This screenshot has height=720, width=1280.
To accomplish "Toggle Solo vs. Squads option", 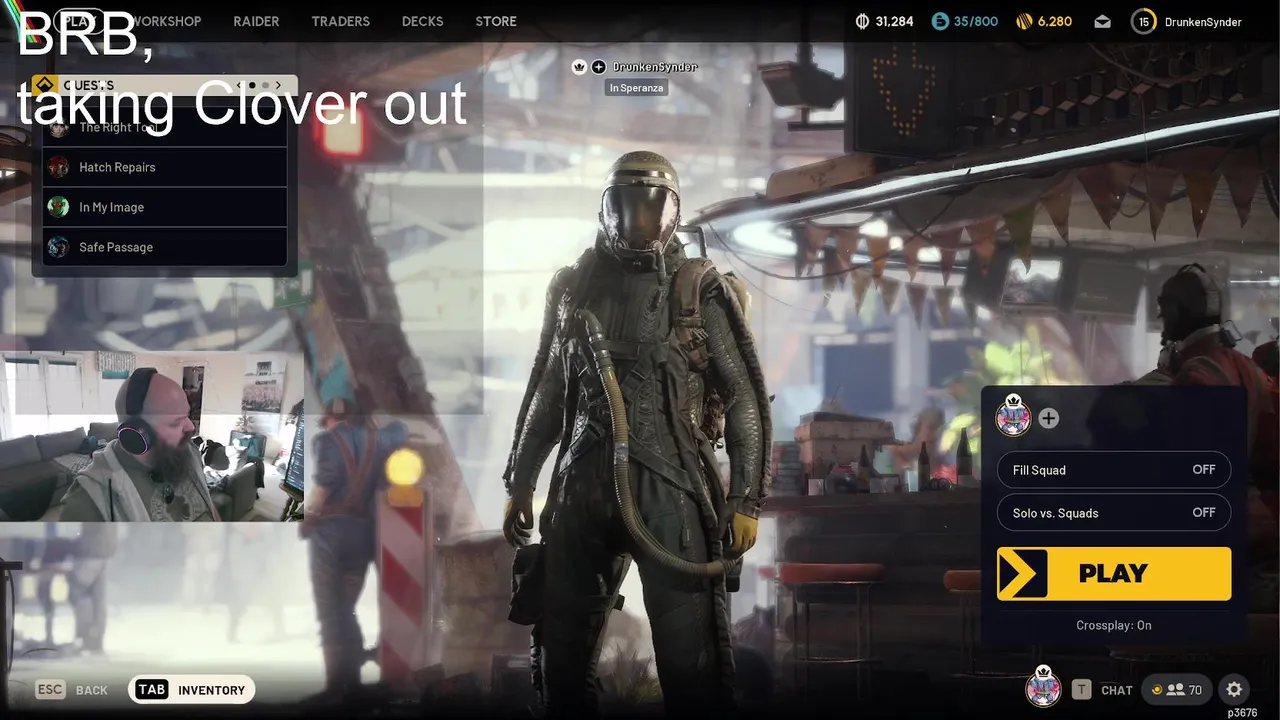I will [1114, 513].
